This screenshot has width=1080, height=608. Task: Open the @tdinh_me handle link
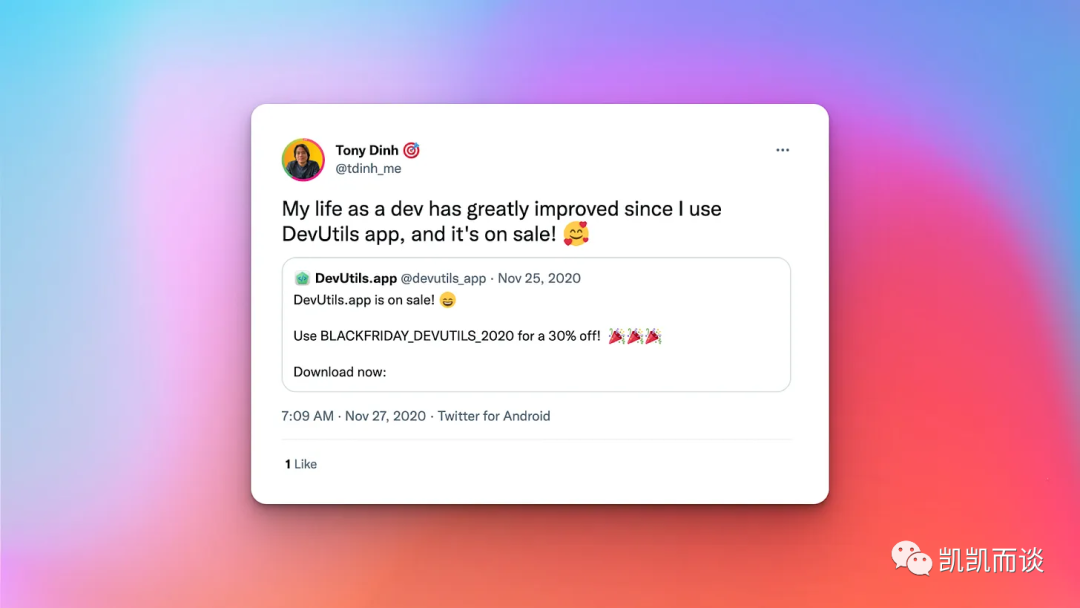tap(368, 169)
